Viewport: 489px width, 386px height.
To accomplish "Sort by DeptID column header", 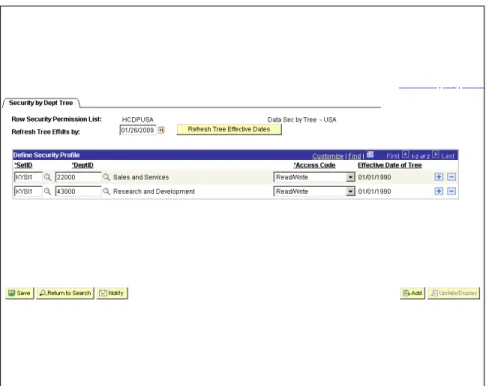I will point(83,165).
